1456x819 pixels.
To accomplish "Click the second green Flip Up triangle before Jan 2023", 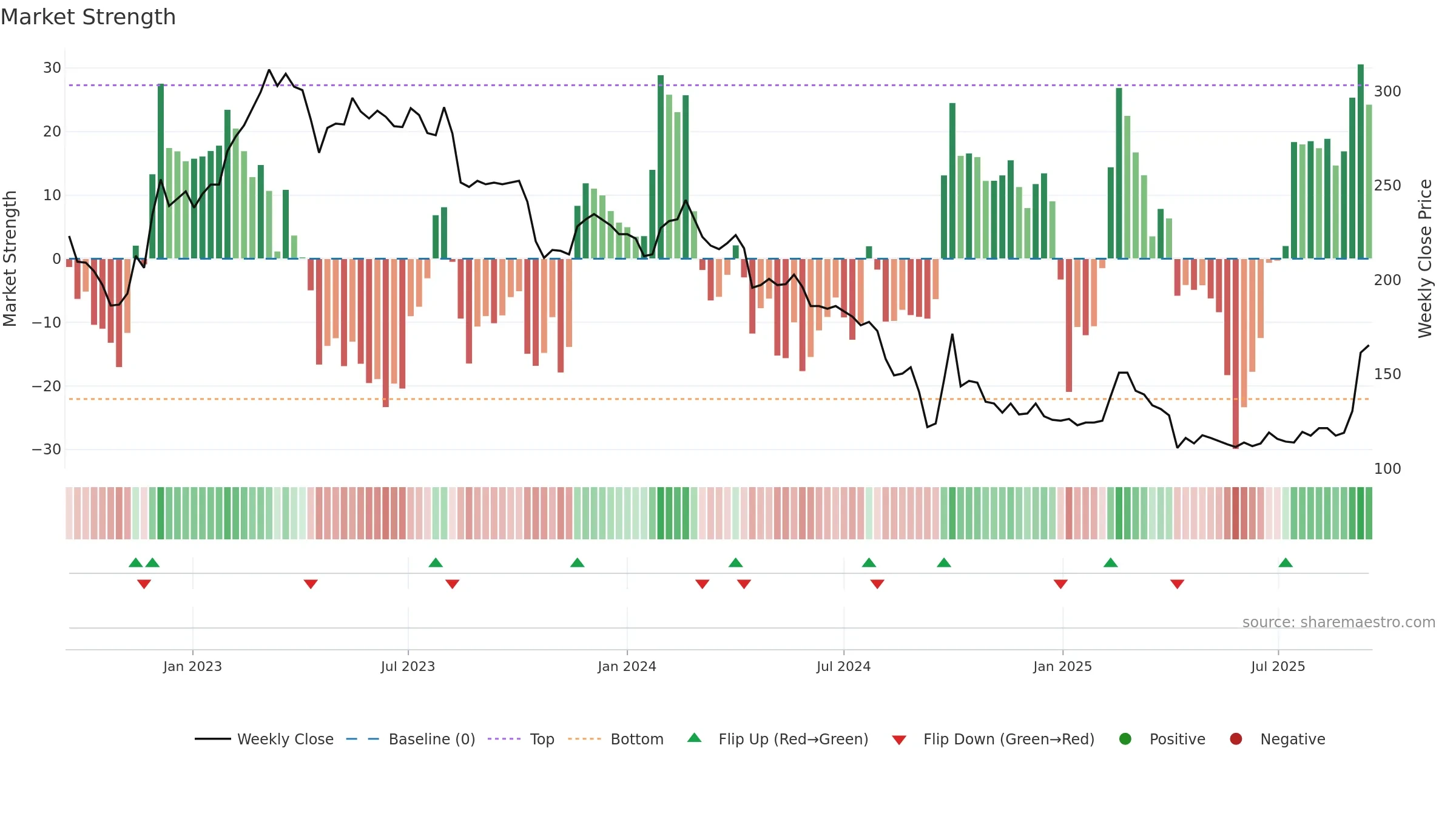I will click(x=153, y=562).
